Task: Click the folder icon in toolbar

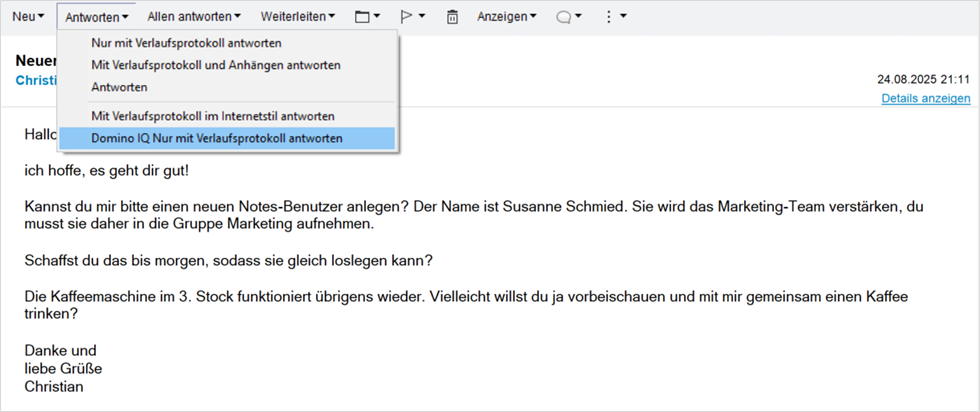Action: click(362, 17)
